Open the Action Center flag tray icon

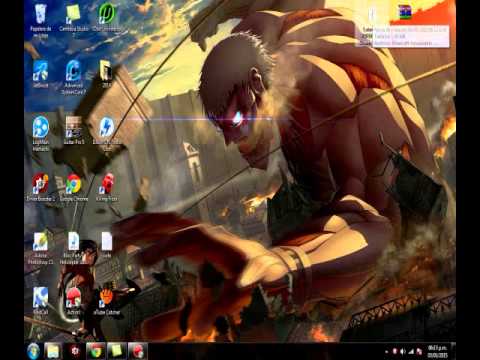(419, 351)
